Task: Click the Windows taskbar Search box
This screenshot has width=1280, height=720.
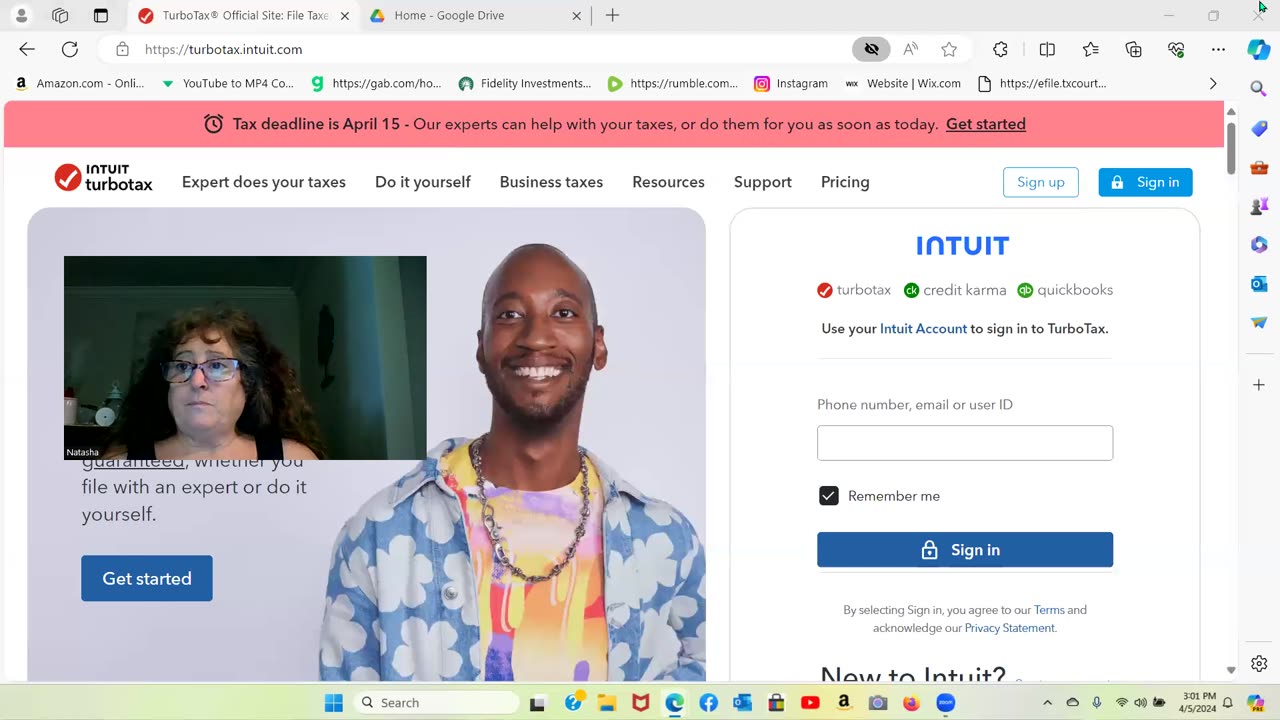Action: (x=437, y=703)
